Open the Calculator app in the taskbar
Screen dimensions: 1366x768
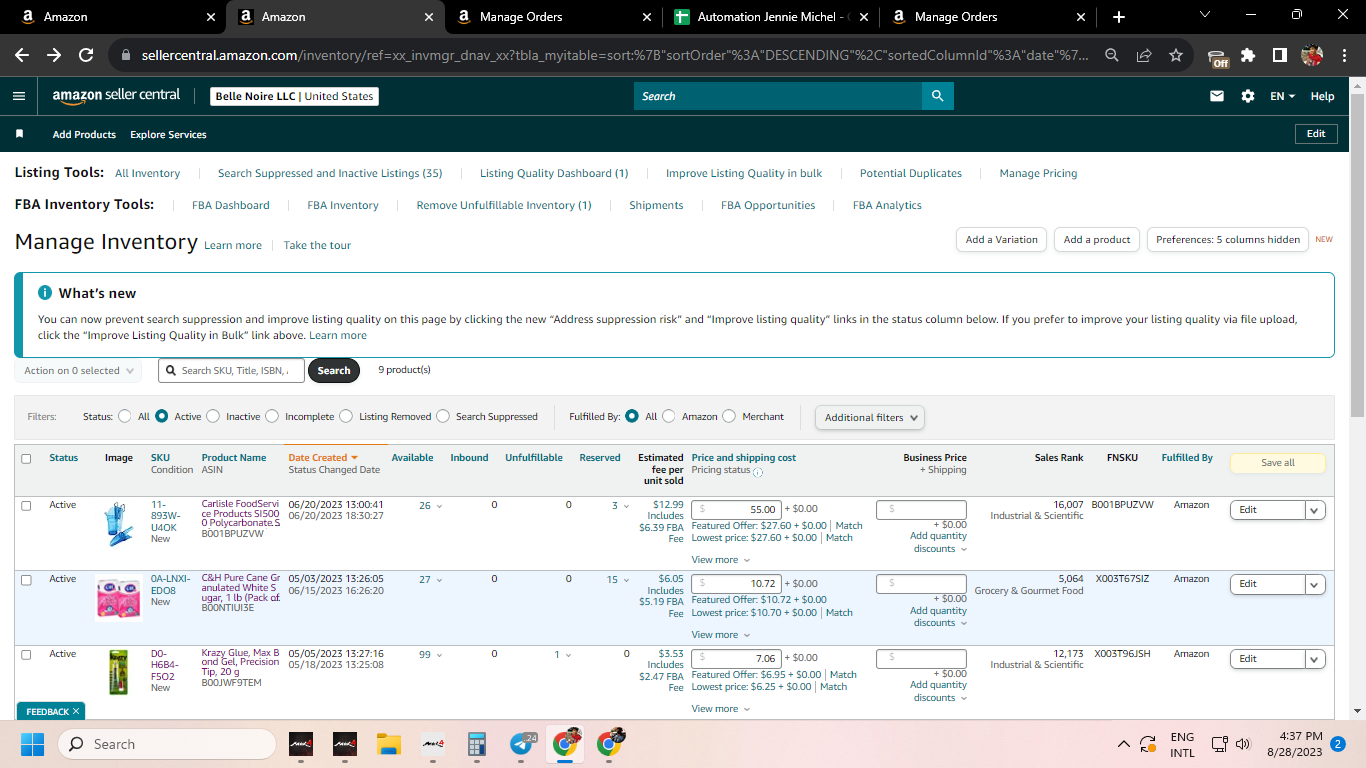click(x=476, y=744)
